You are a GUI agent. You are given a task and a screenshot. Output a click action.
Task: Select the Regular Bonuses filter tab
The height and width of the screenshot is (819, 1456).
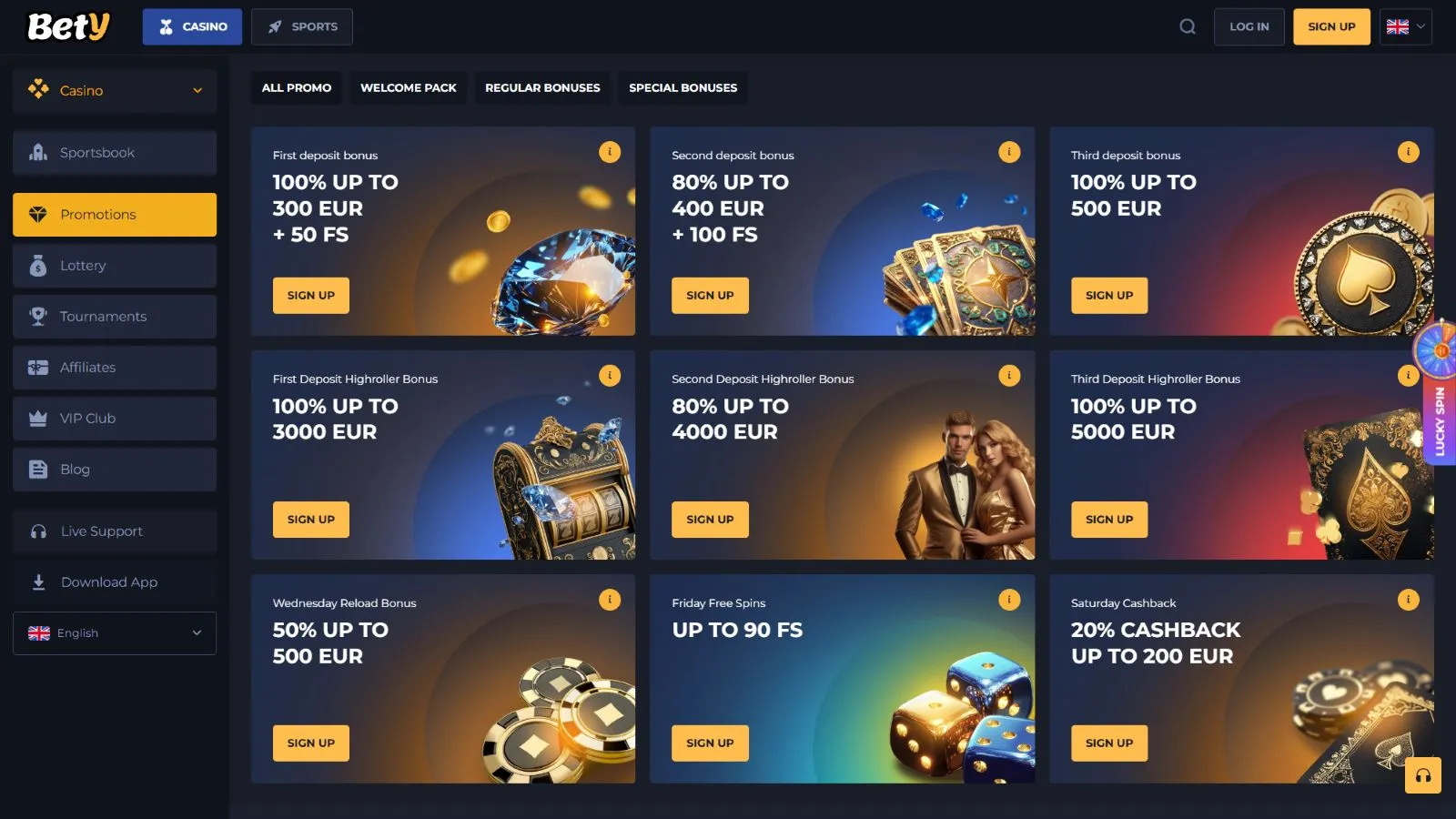tap(542, 88)
